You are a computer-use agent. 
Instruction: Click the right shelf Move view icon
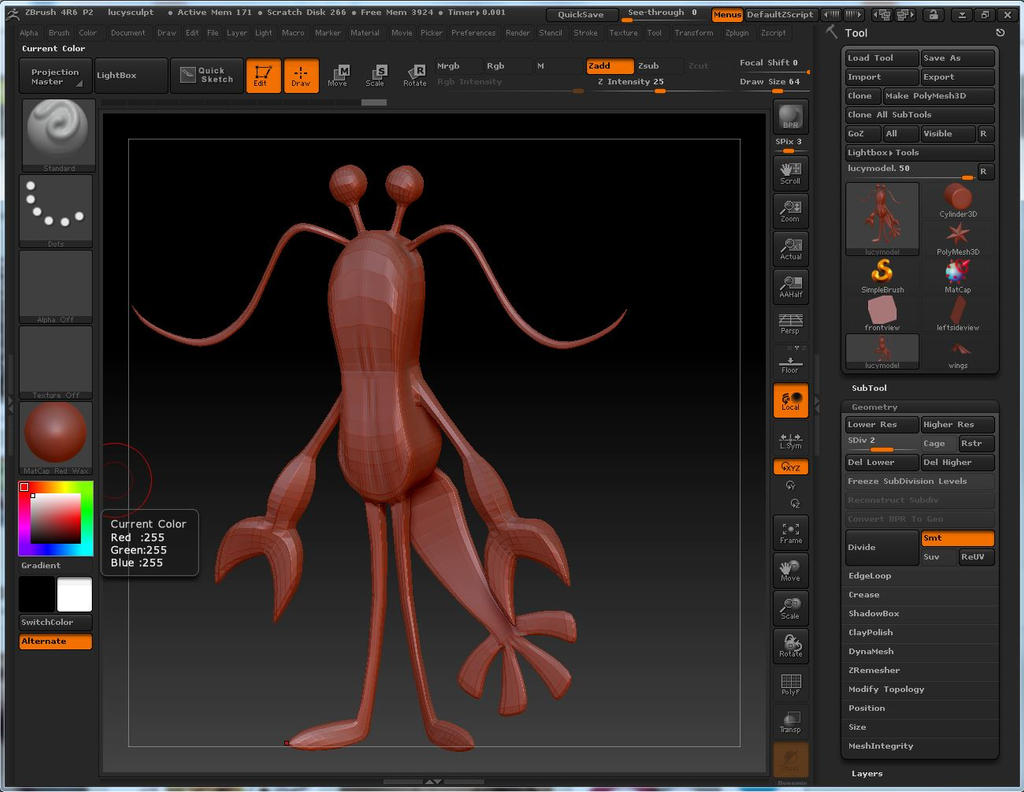[x=790, y=570]
